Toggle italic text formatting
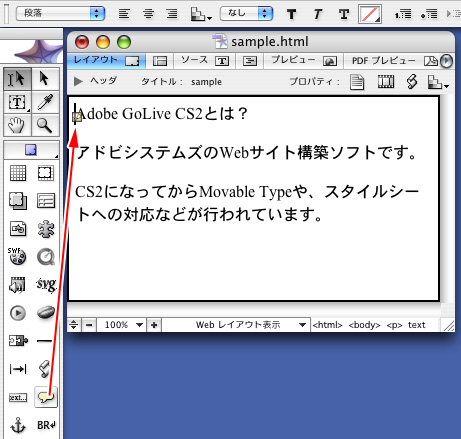 click(x=317, y=14)
